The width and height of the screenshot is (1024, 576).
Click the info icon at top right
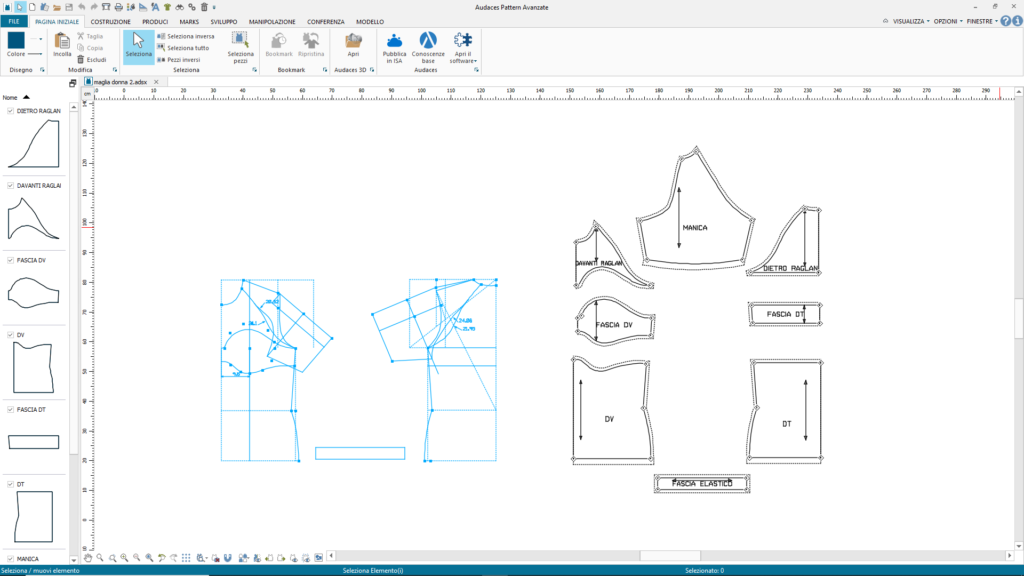[x=1017, y=22]
